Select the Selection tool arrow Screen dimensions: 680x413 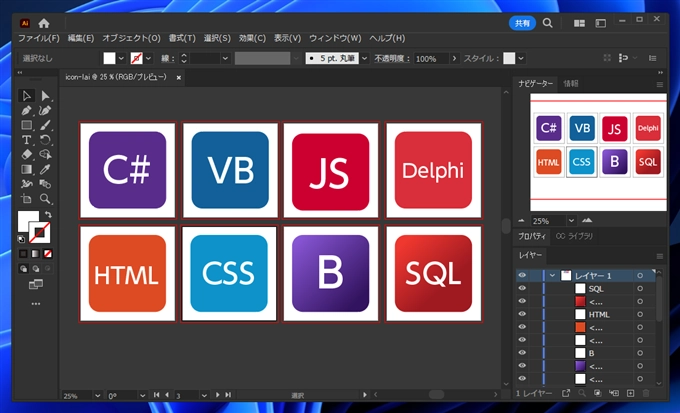coord(27,96)
